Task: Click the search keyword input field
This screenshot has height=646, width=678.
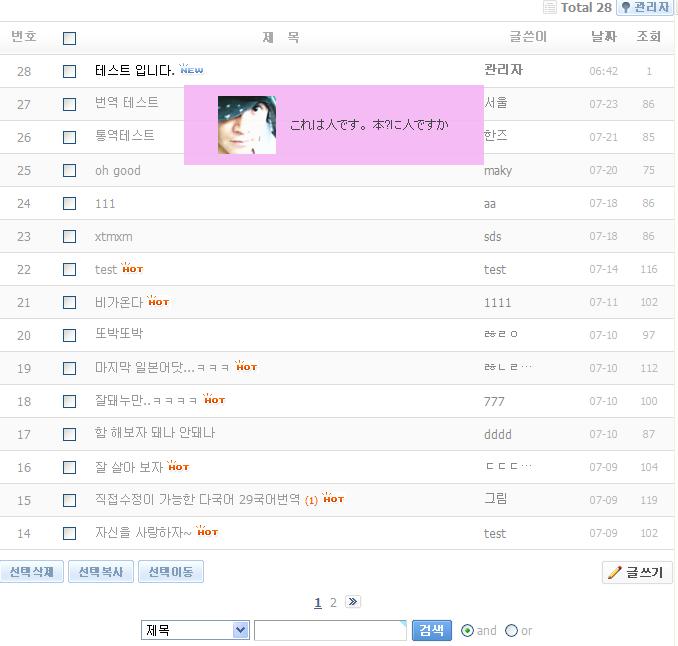Action: 330,630
